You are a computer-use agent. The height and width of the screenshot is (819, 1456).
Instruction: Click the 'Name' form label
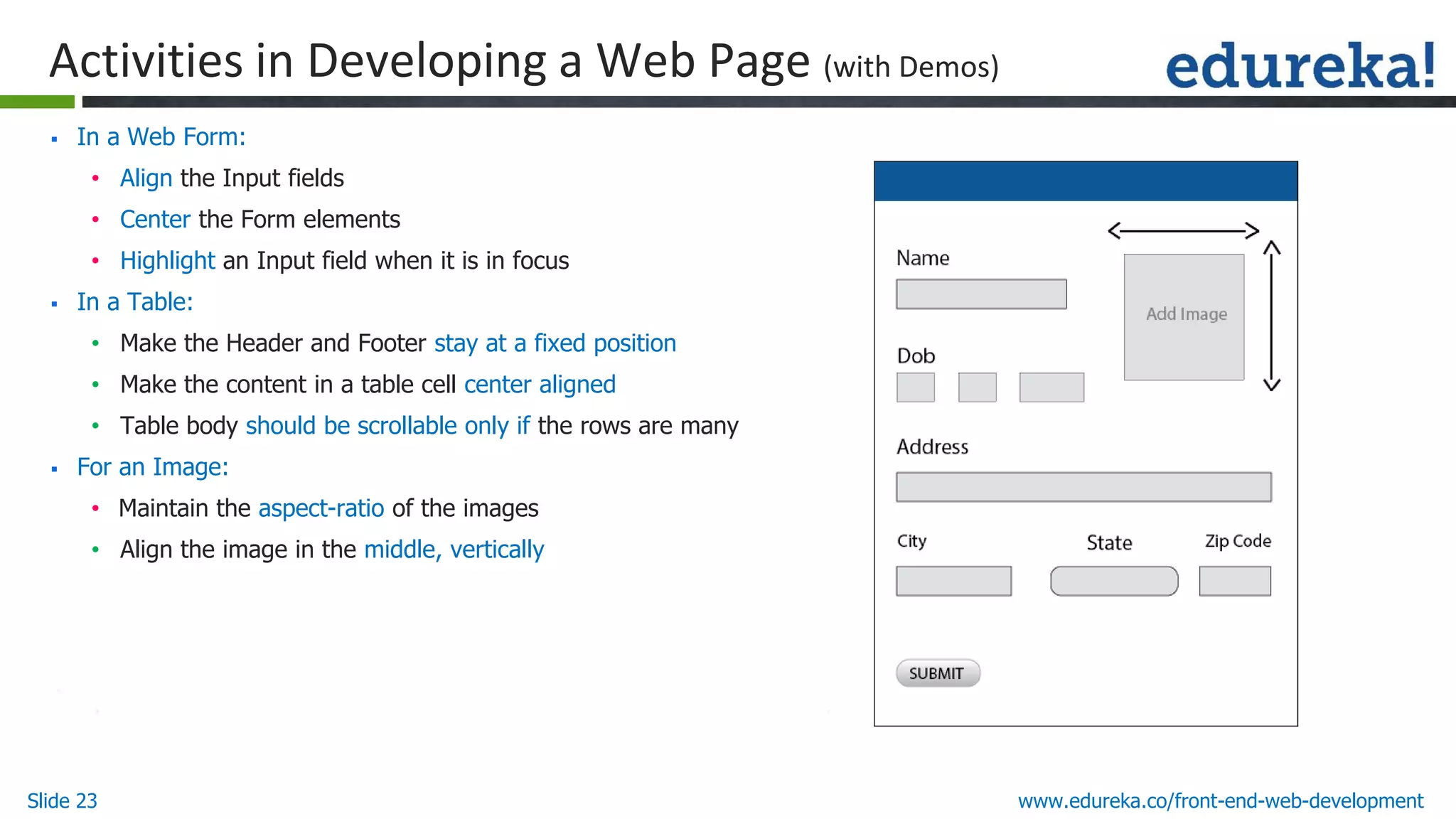coord(923,258)
